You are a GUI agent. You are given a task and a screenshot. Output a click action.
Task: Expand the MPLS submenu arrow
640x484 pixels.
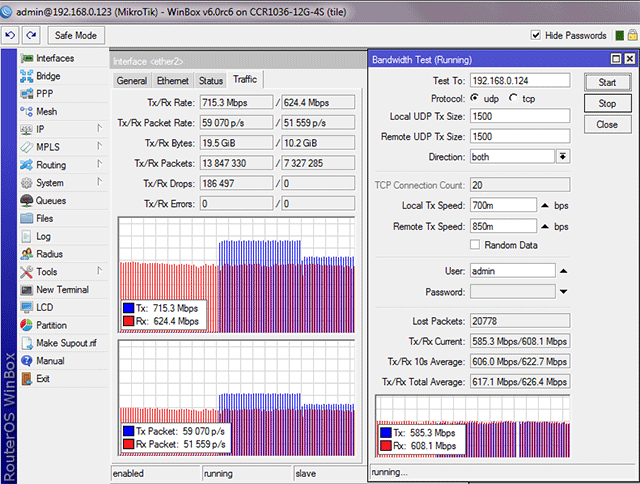(99, 146)
